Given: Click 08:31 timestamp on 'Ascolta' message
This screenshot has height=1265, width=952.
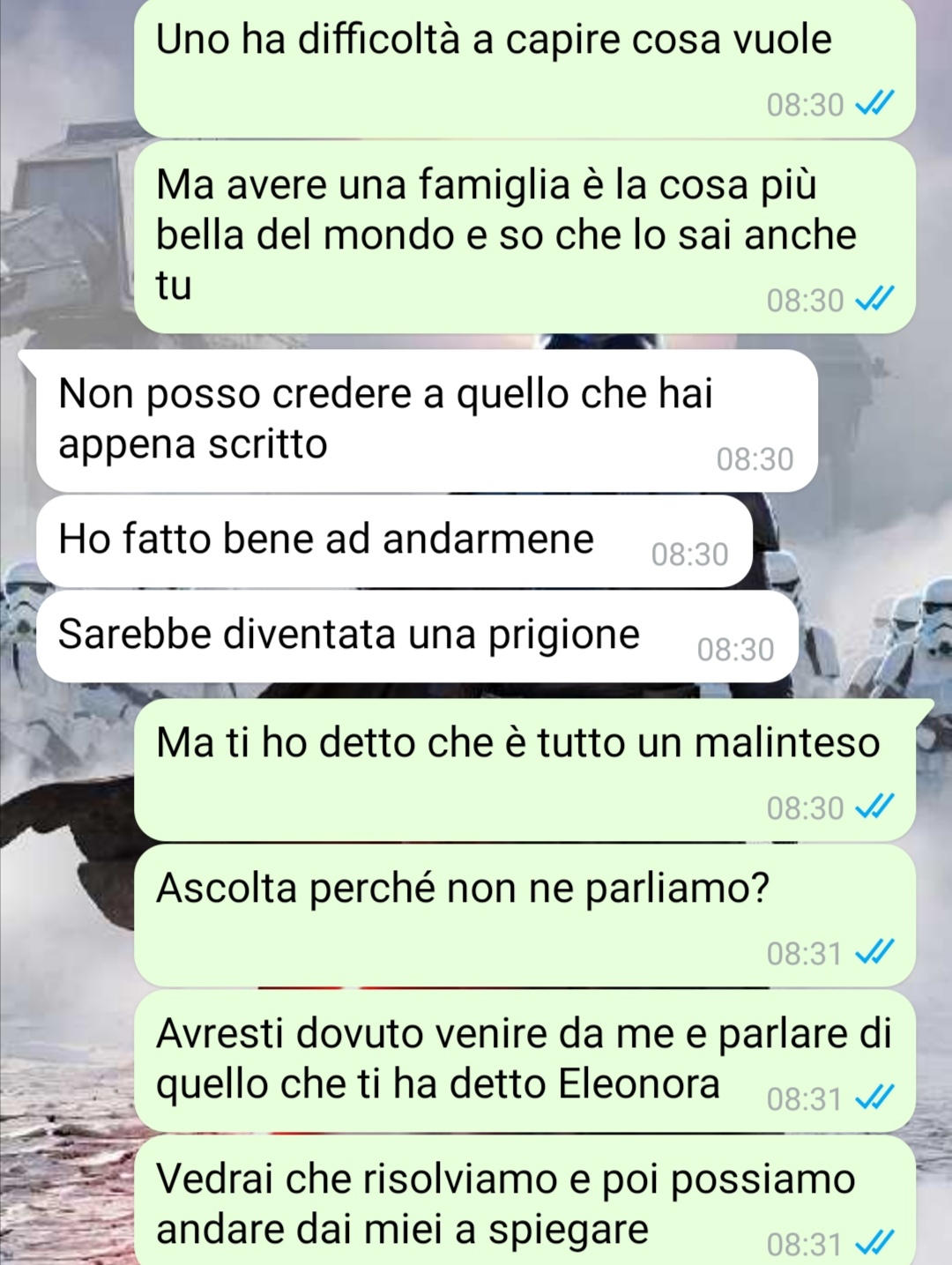Looking at the screenshot, I should click(804, 954).
